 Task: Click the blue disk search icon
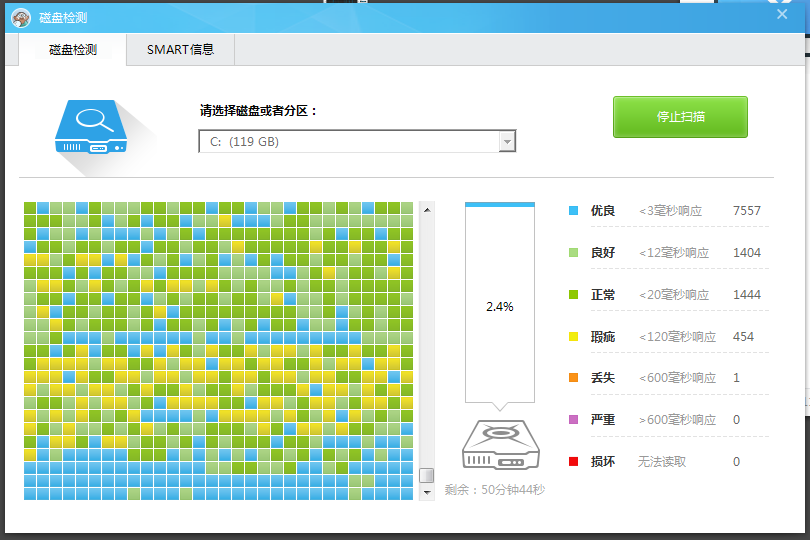pos(96,126)
